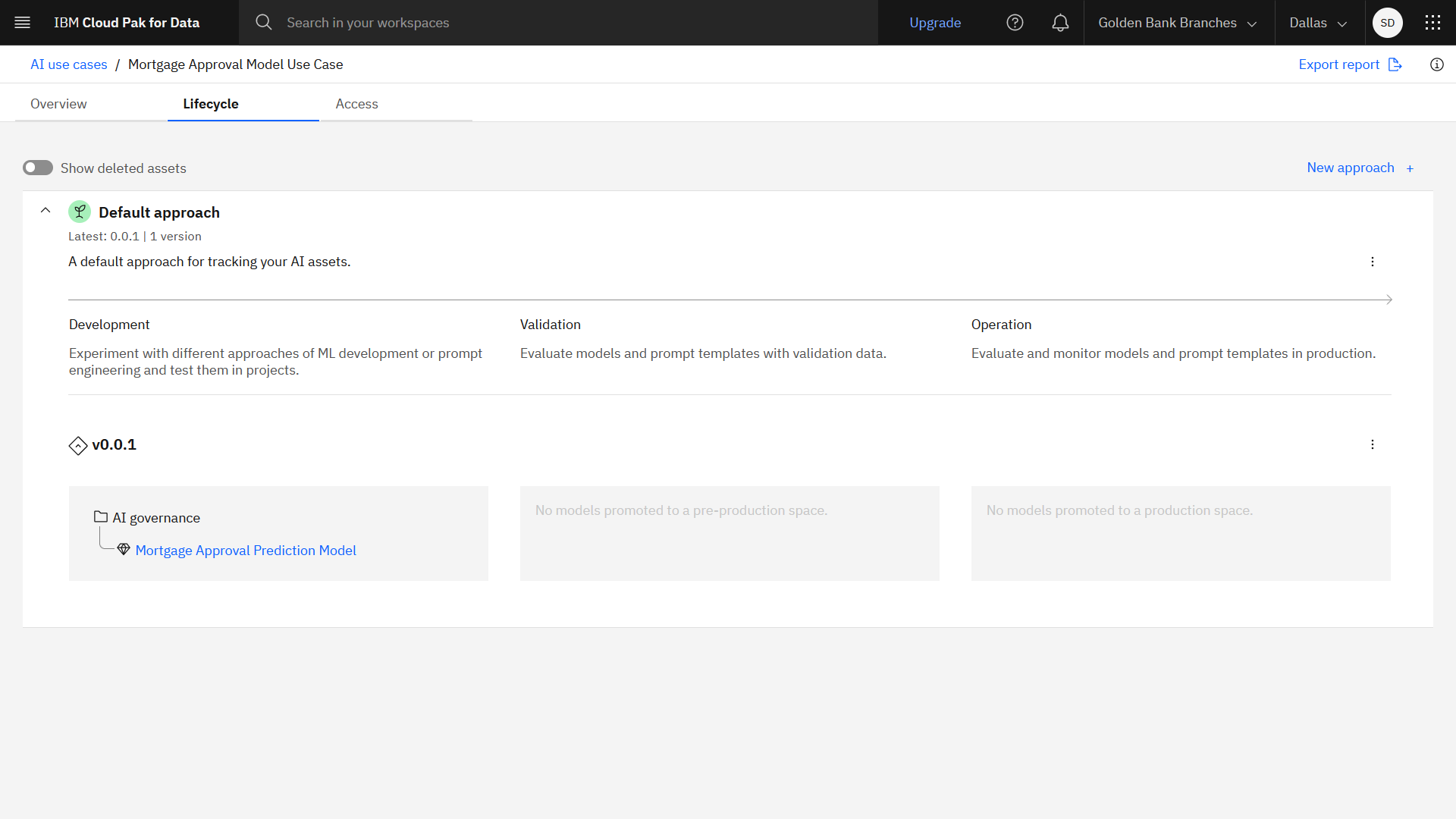
Task: Open the app switcher grid icon
Action: click(1432, 23)
